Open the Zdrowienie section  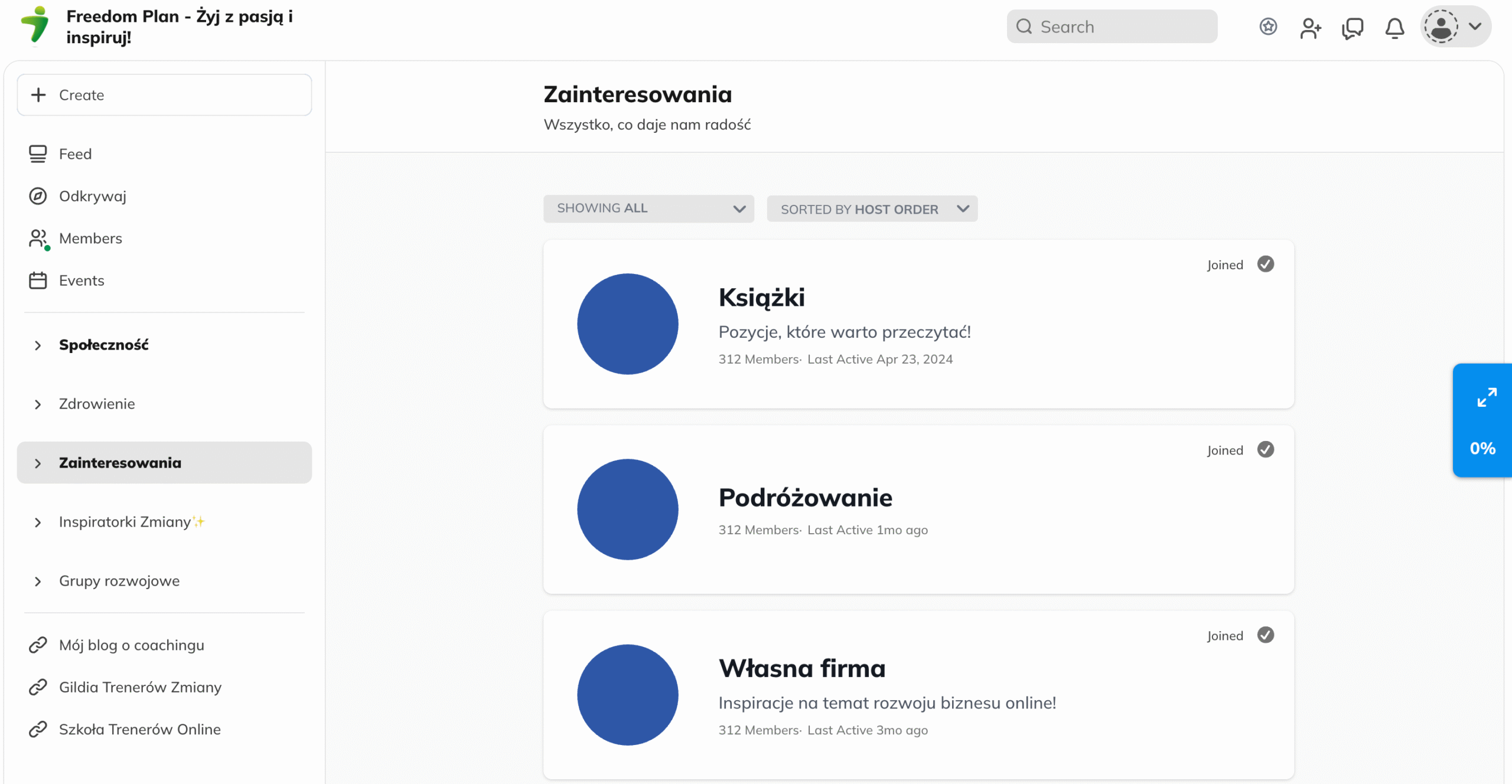pyautogui.click(x=97, y=404)
